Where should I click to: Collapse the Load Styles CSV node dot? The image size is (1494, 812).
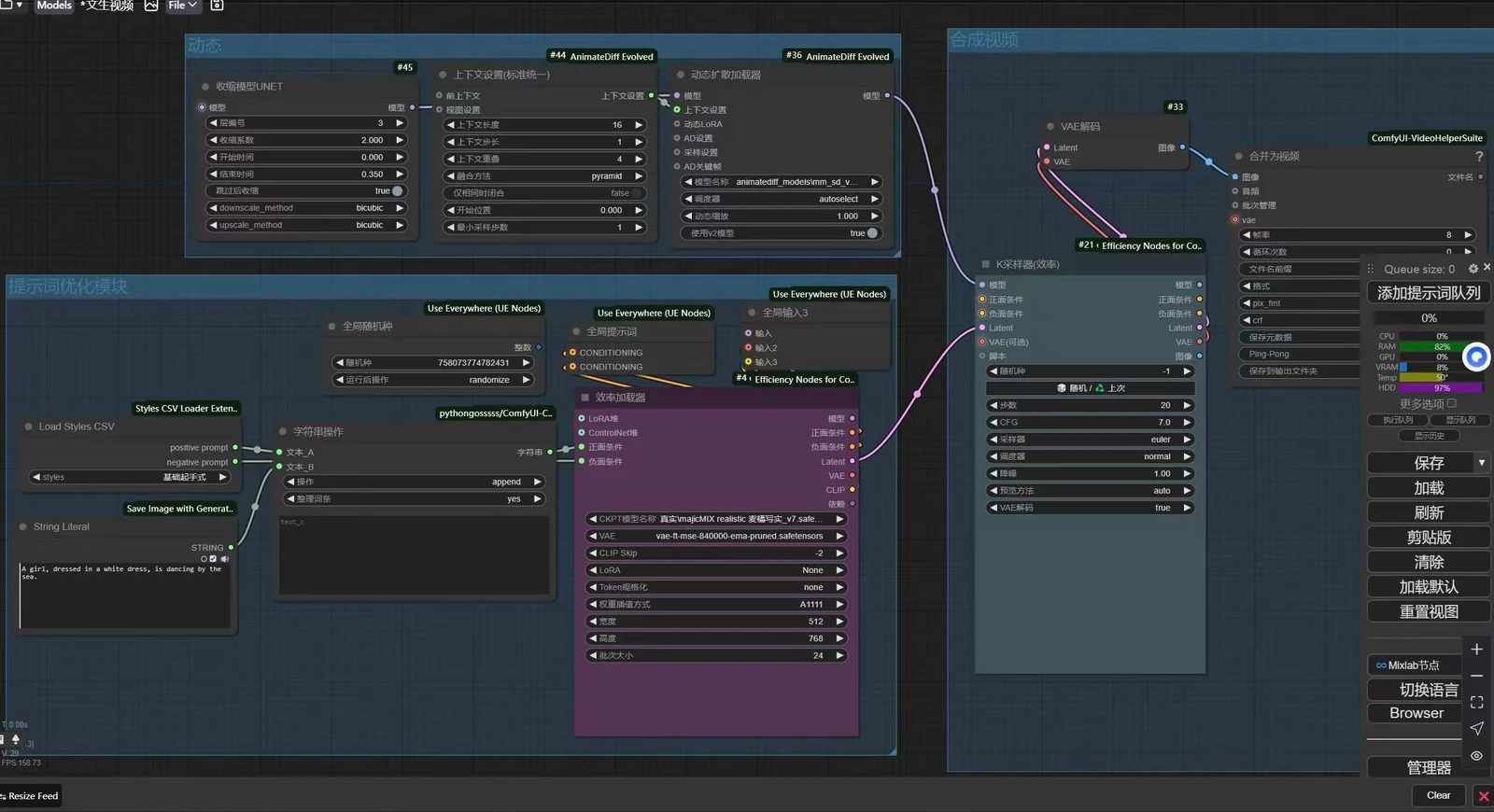28,427
